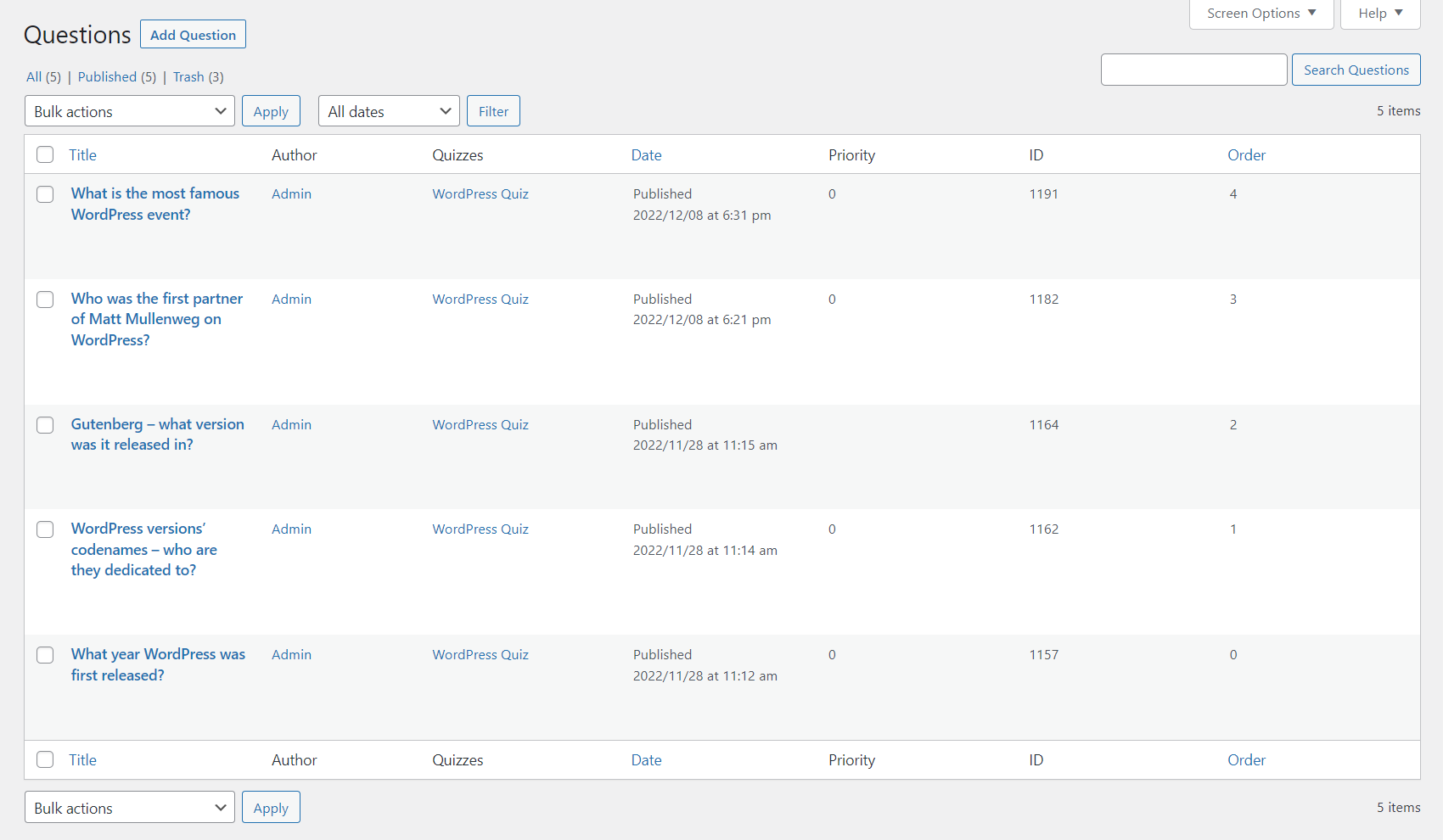Sort by Date in header row

click(646, 155)
